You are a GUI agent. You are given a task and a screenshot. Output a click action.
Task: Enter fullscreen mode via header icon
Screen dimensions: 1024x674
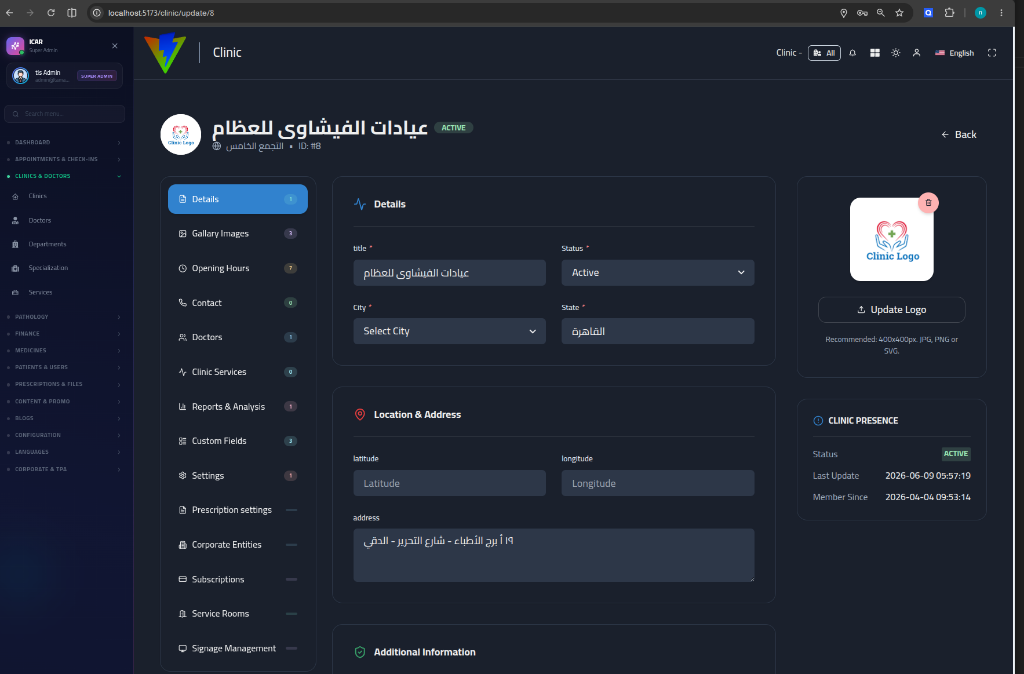991,53
